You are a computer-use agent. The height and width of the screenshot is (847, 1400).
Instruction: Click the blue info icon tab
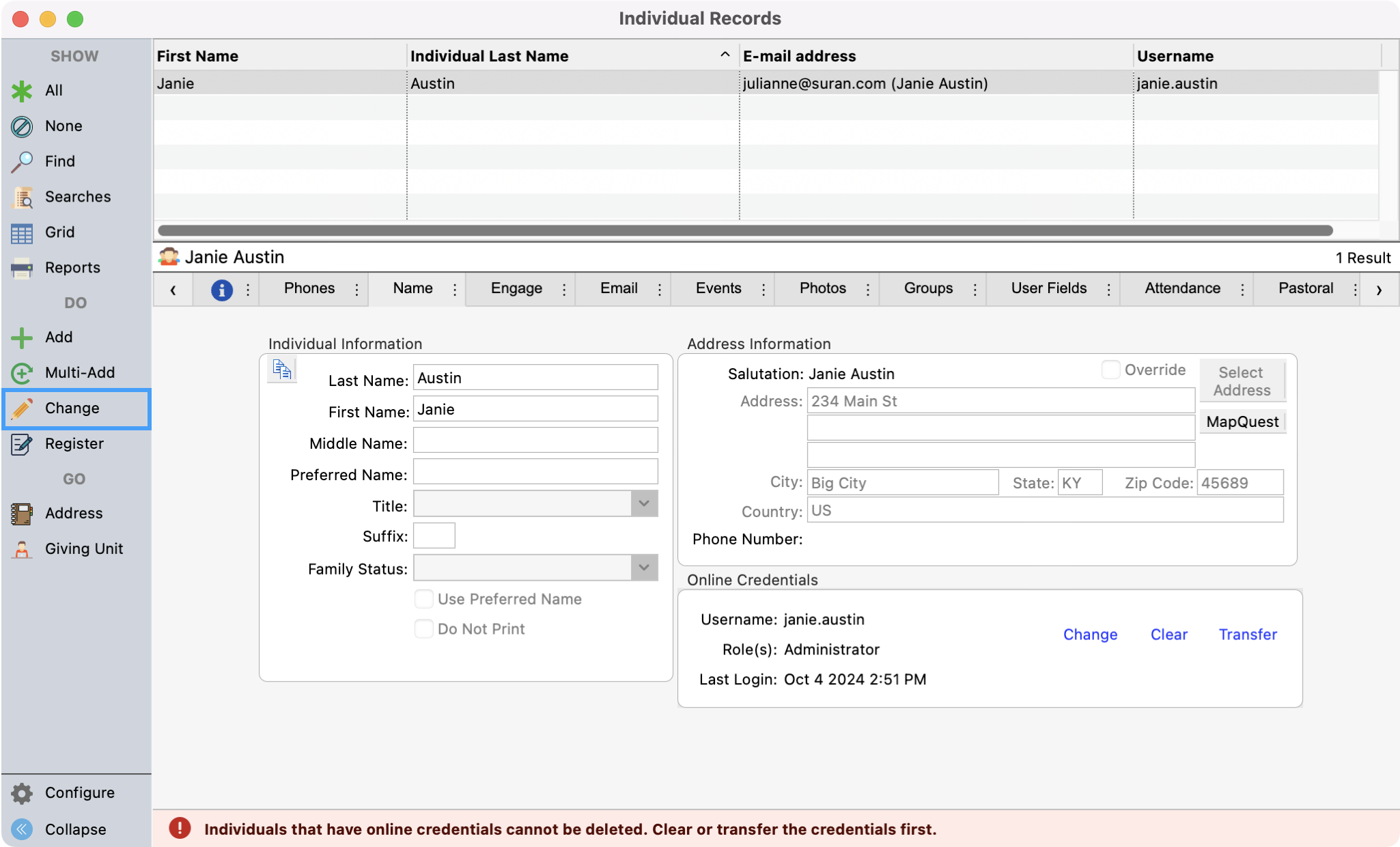(x=221, y=290)
